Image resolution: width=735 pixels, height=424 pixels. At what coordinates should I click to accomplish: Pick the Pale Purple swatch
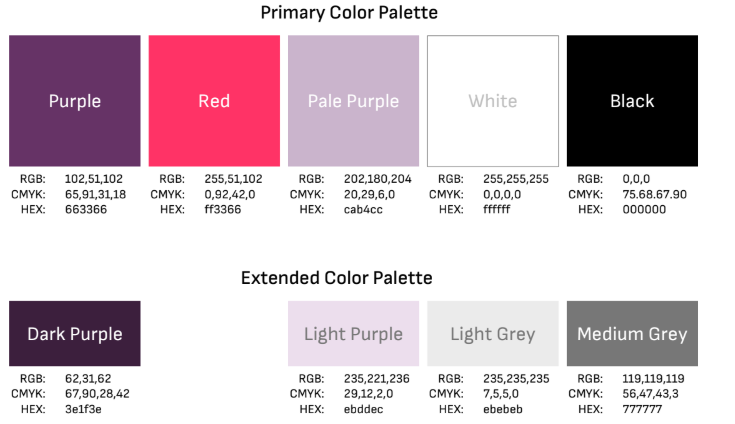tap(353, 101)
